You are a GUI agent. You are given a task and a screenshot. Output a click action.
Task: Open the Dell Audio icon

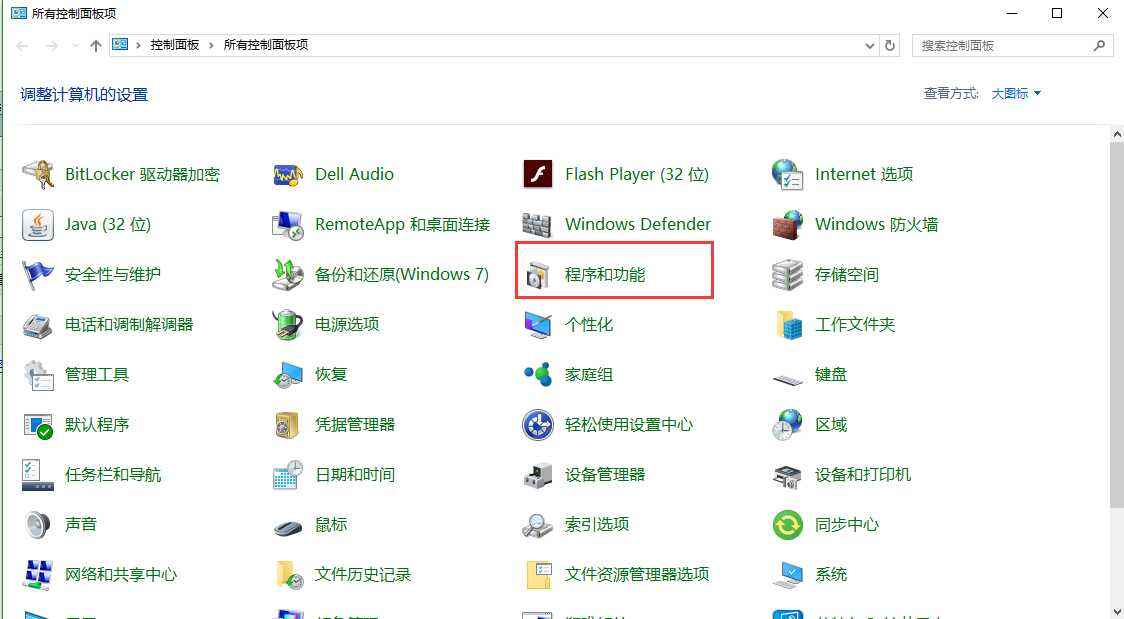287,174
